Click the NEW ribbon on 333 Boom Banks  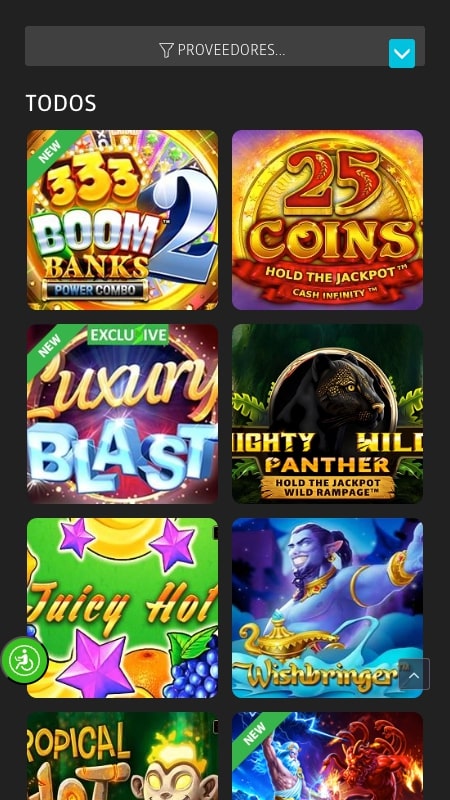49,152
